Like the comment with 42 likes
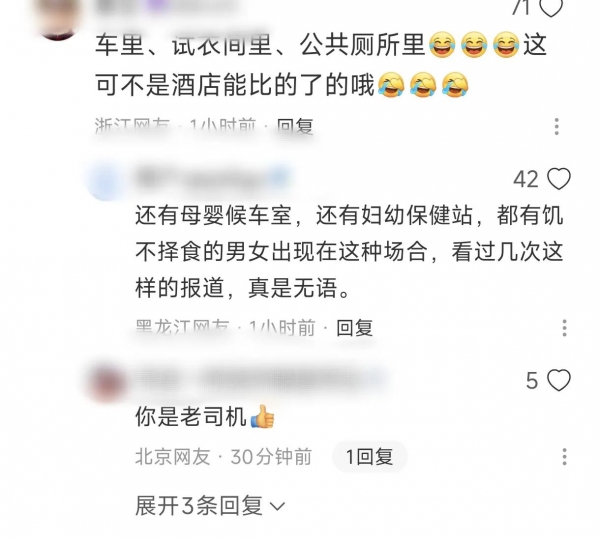This screenshot has height=540, width=600. [x=559, y=179]
